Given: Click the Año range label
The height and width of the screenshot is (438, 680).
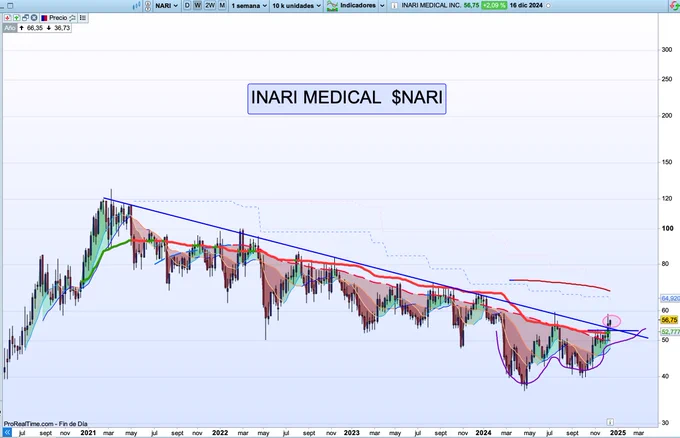Looking at the screenshot, I should coord(10,28).
